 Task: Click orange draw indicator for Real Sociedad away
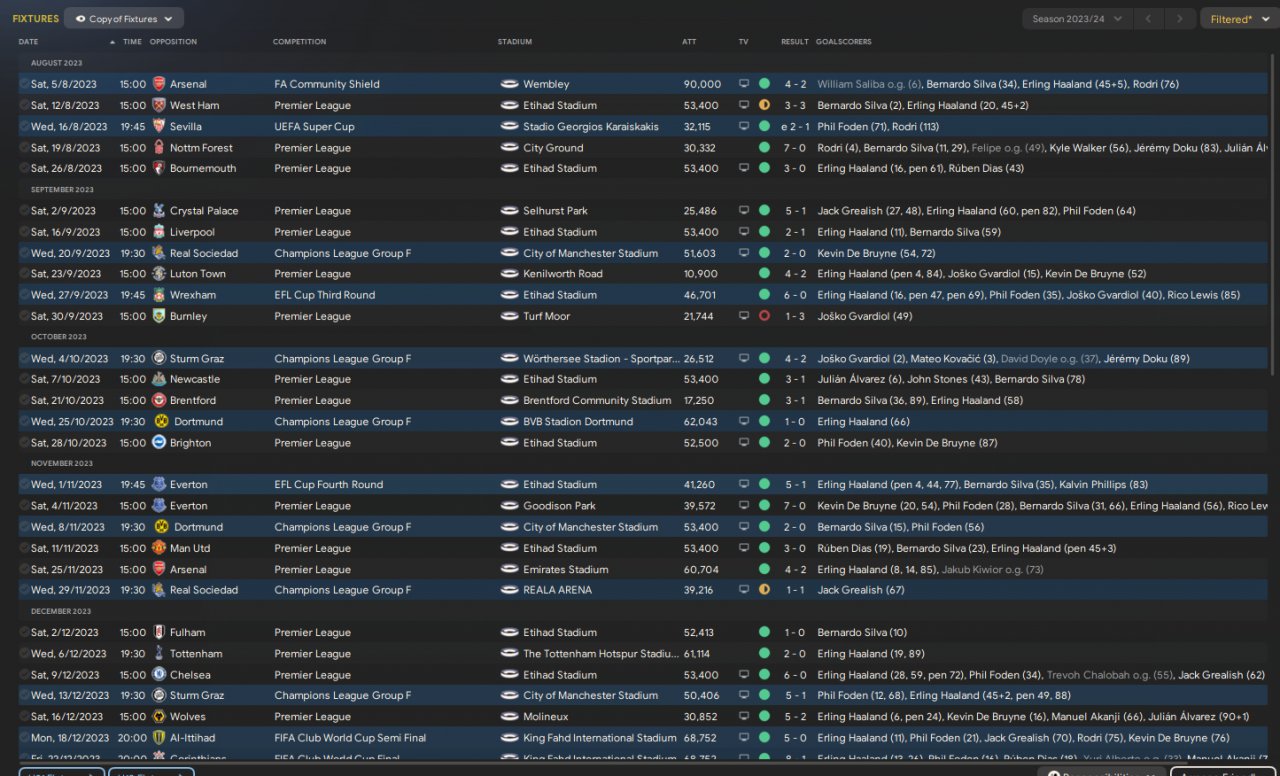[764, 590]
